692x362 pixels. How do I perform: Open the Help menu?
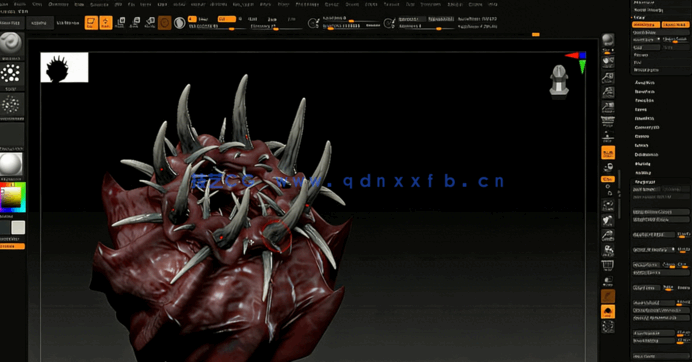[x=493, y=4]
